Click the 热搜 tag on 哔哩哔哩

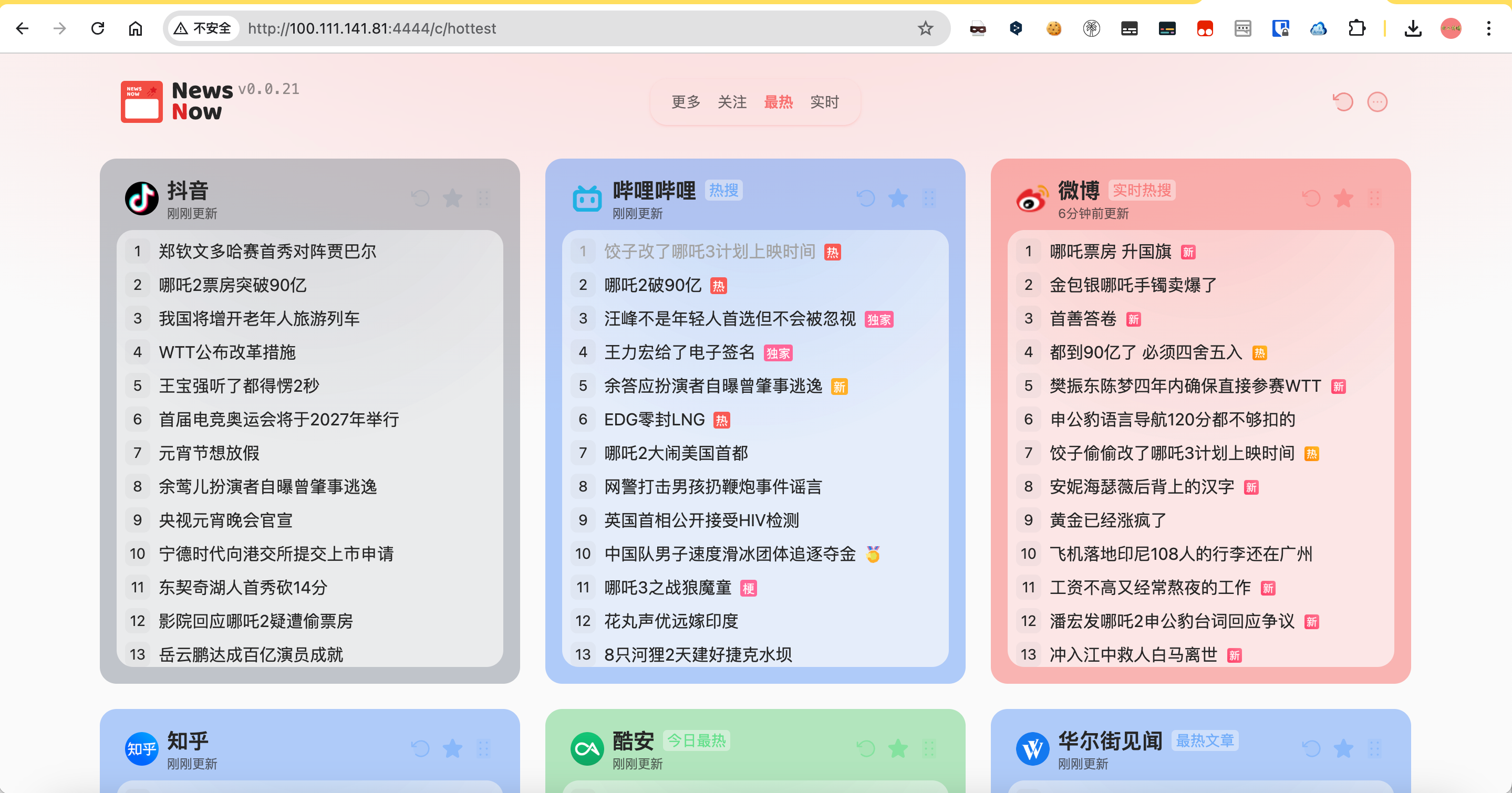[x=724, y=190]
